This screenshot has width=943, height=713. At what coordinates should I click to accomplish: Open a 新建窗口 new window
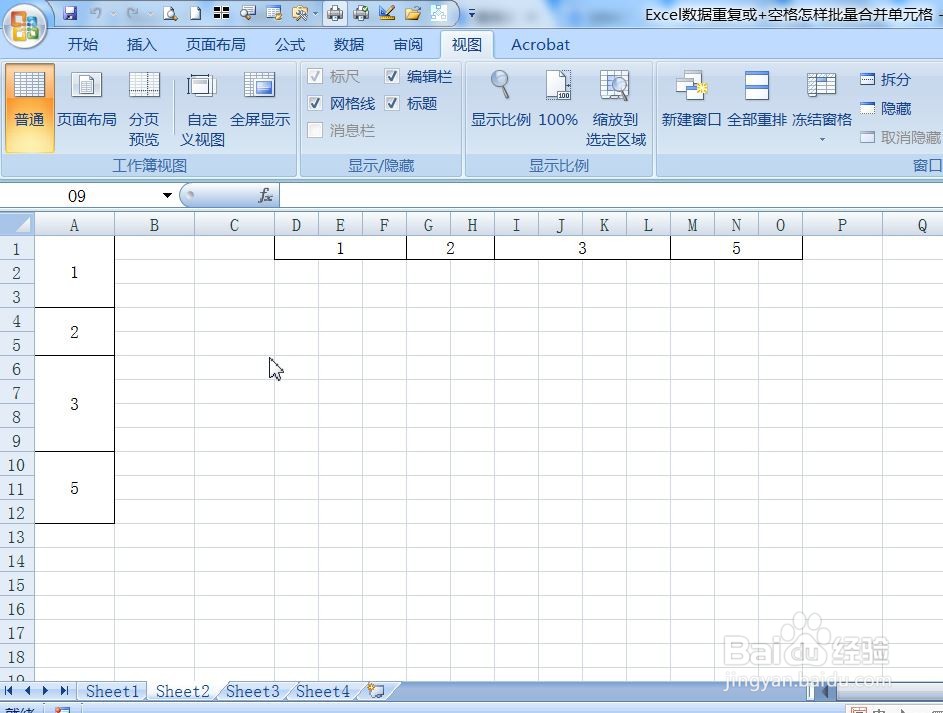point(691,100)
